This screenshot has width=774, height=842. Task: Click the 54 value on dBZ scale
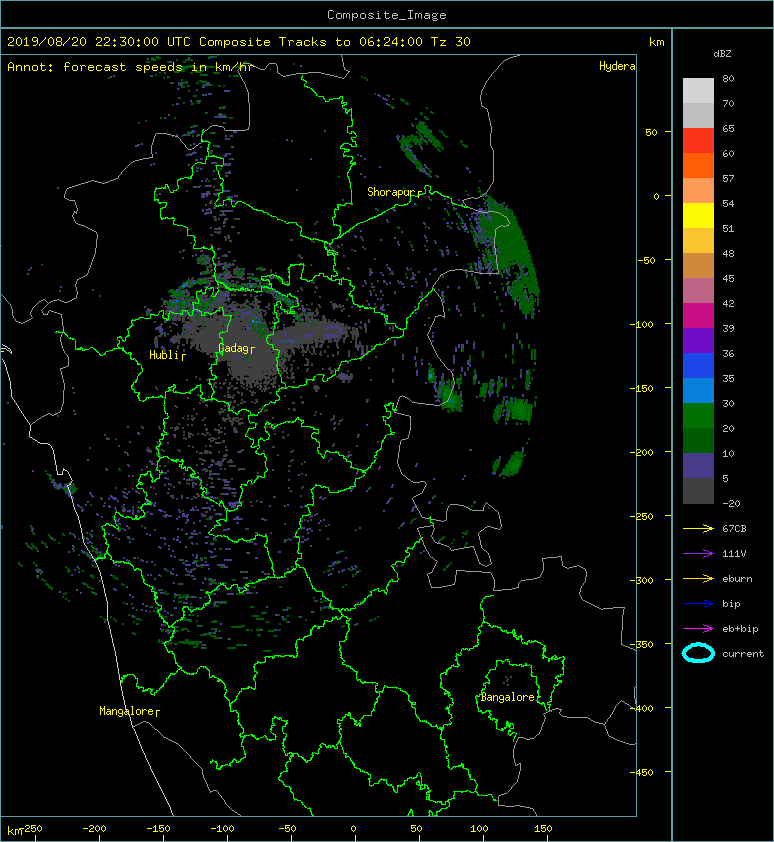click(x=728, y=204)
